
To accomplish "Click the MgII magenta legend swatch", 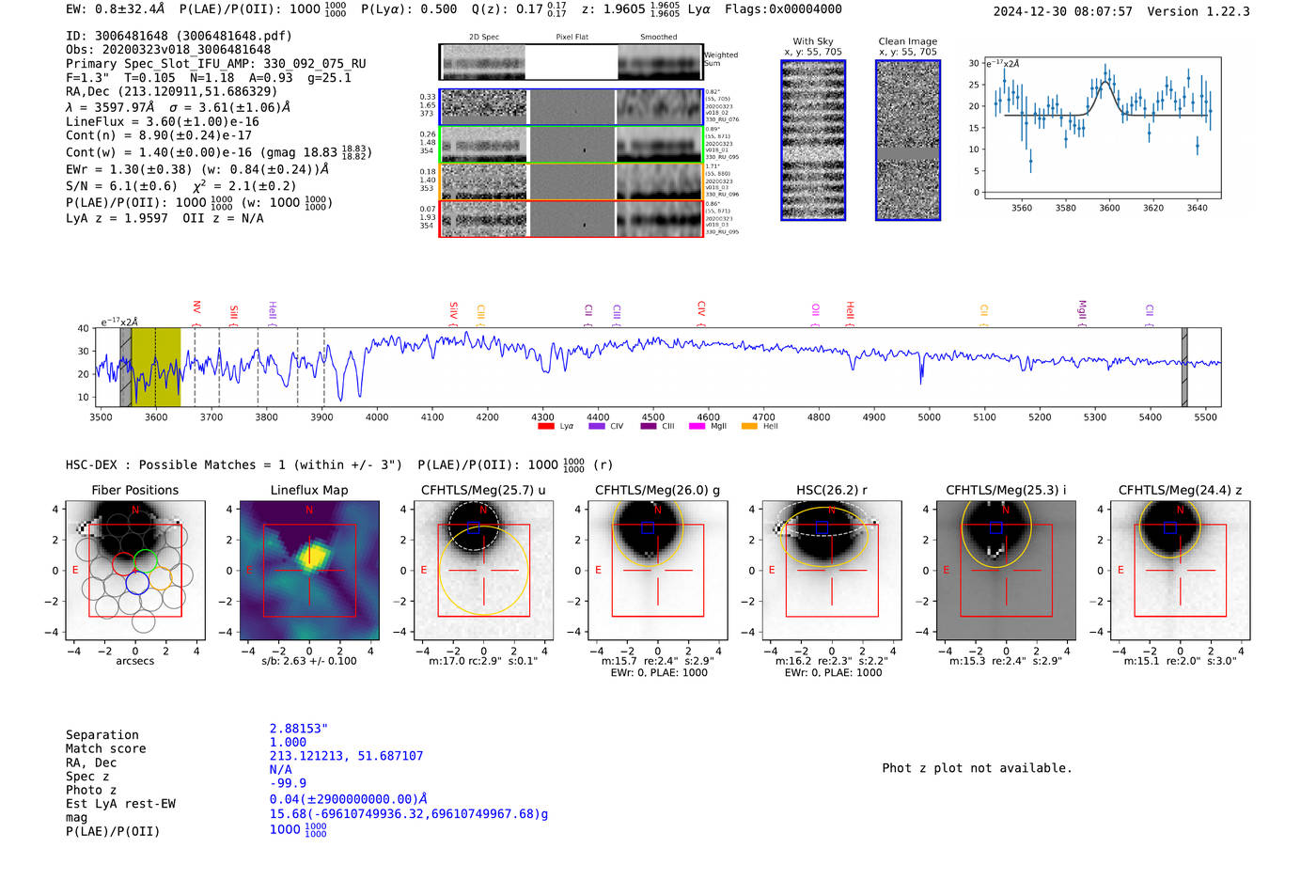I will coord(697,426).
